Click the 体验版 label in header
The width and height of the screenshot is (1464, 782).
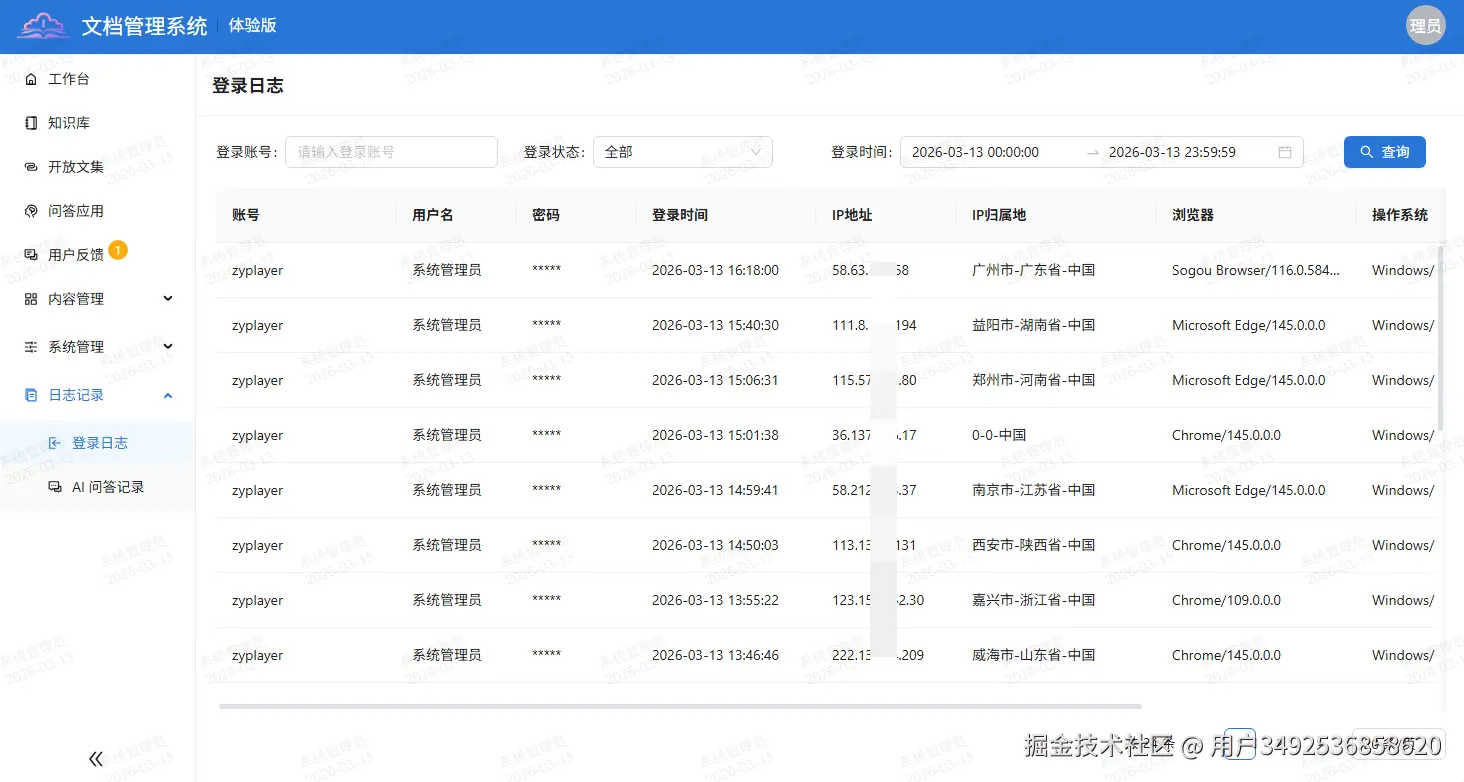coord(253,26)
